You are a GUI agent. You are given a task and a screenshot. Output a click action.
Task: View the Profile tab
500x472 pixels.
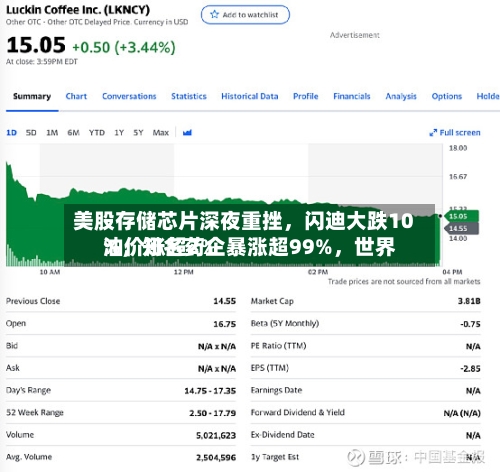pyautogui.click(x=306, y=96)
